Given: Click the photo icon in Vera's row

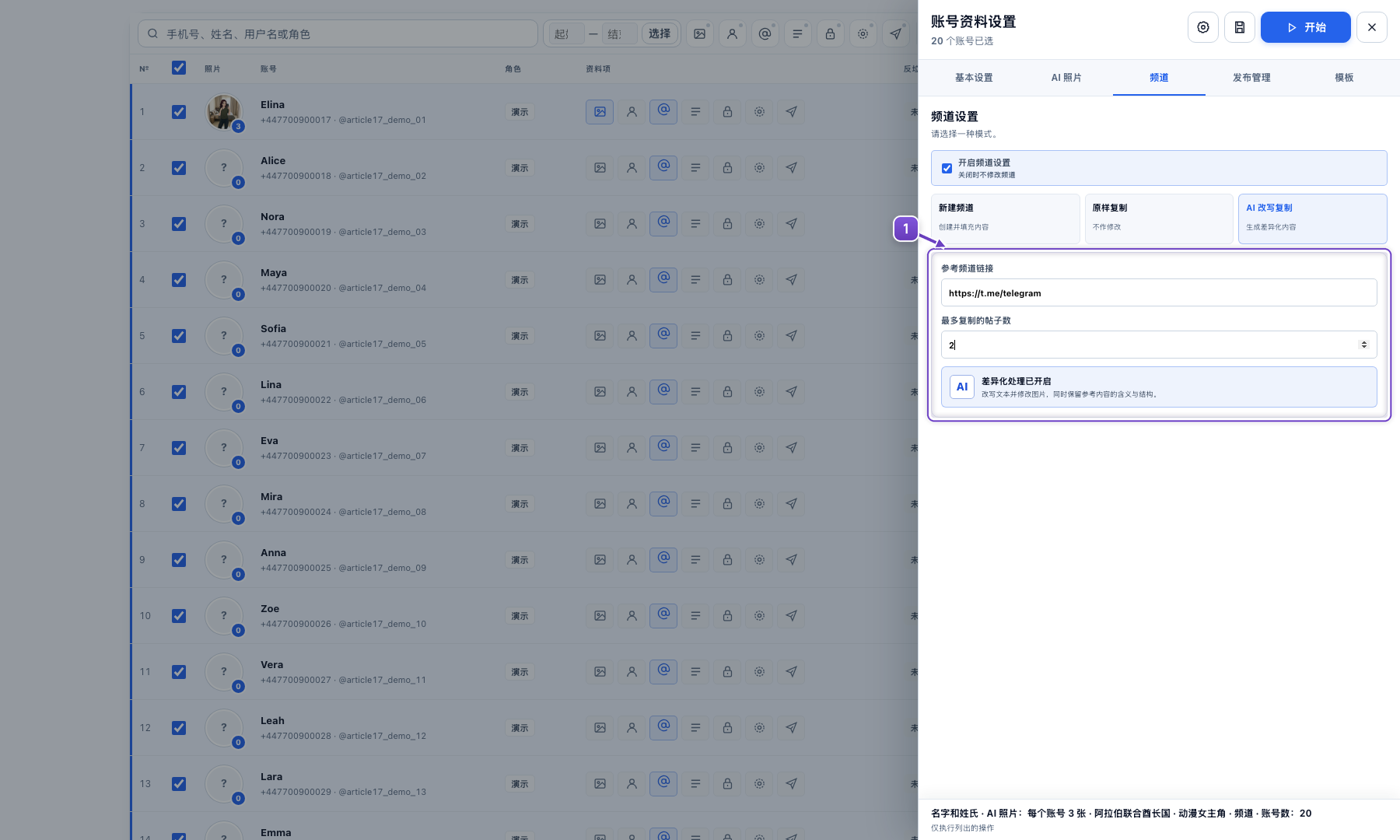Looking at the screenshot, I should coord(600,672).
